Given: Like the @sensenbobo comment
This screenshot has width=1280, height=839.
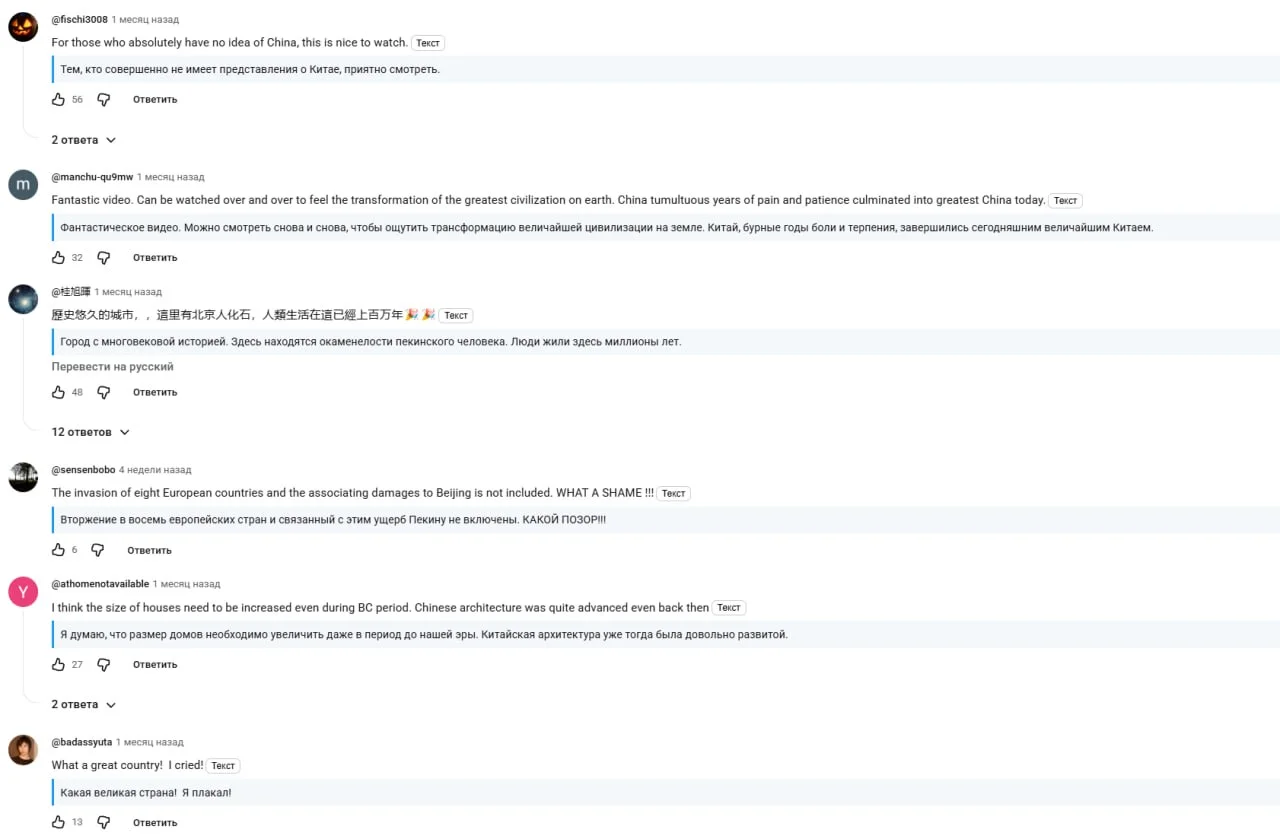Looking at the screenshot, I should tap(58, 551).
